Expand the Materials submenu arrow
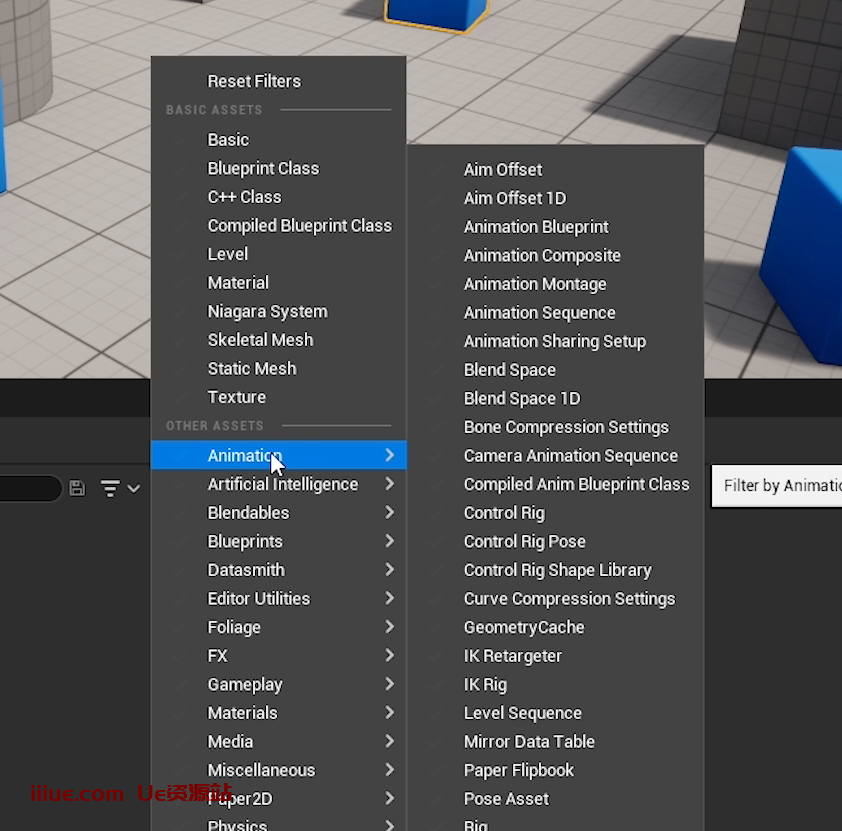The width and height of the screenshot is (842, 831). click(389, 713)
